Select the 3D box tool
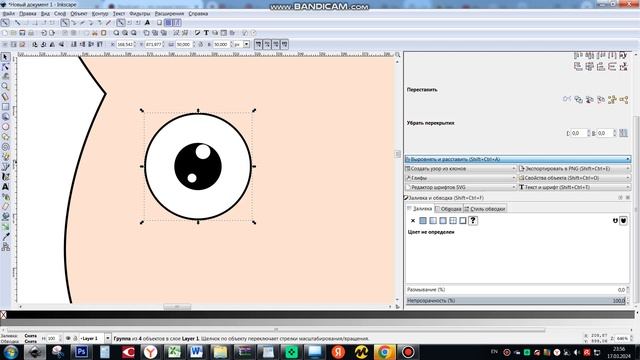 (5, 117)
